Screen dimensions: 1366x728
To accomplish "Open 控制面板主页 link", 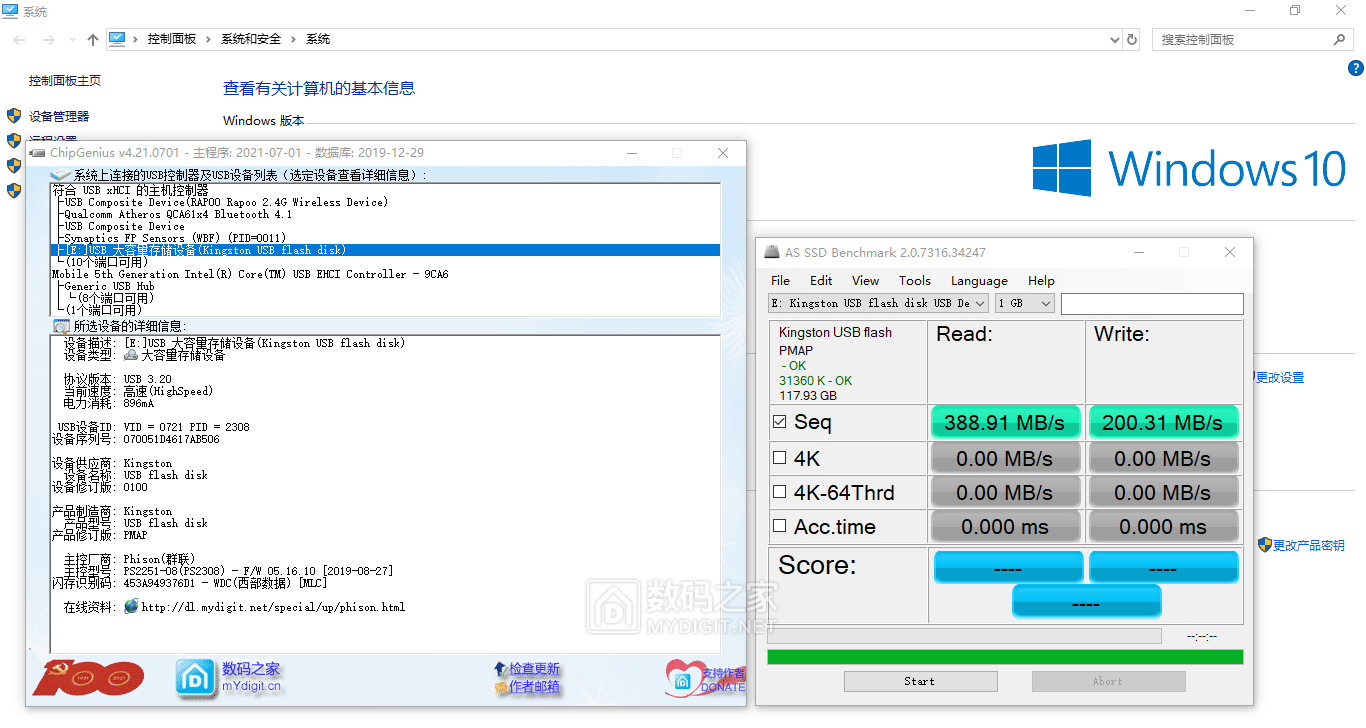I will tap(65, 80).
